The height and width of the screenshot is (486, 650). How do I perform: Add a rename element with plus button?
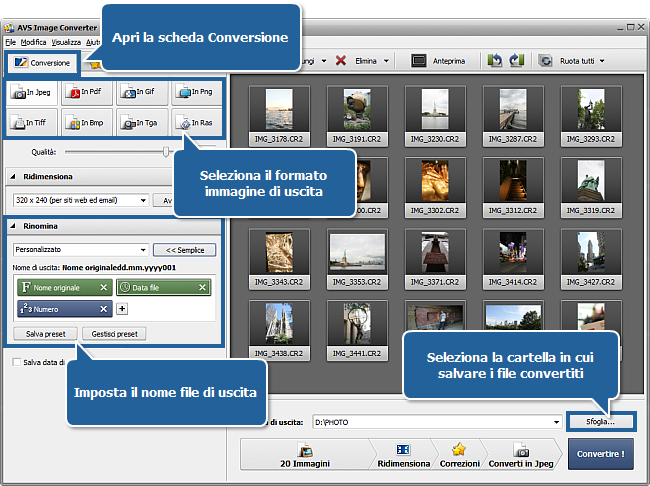pos(122,309)
